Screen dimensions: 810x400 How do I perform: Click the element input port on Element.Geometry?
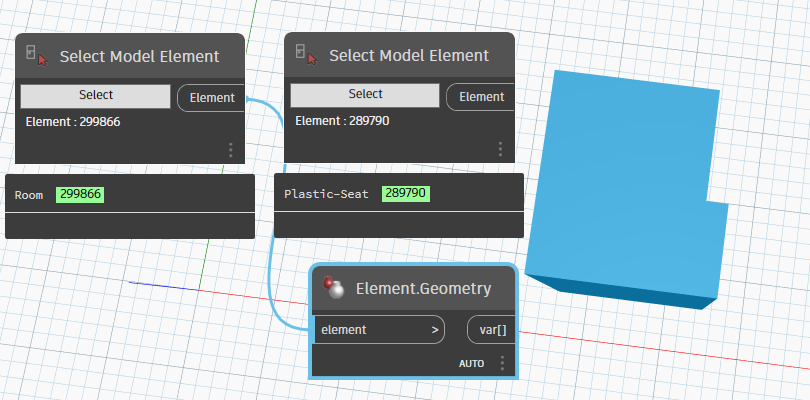[370, 329]
